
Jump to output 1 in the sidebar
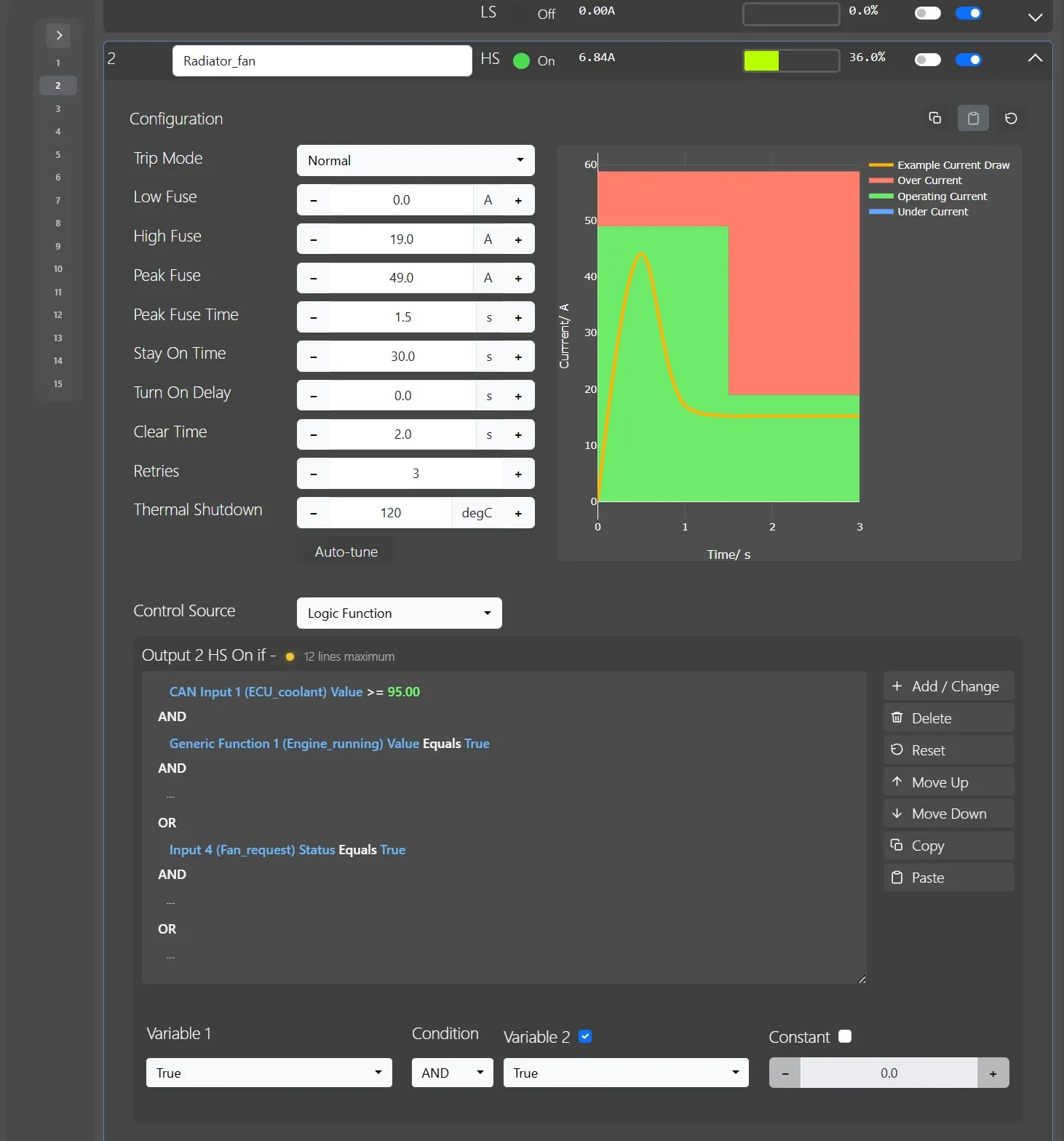coord(58,63)
